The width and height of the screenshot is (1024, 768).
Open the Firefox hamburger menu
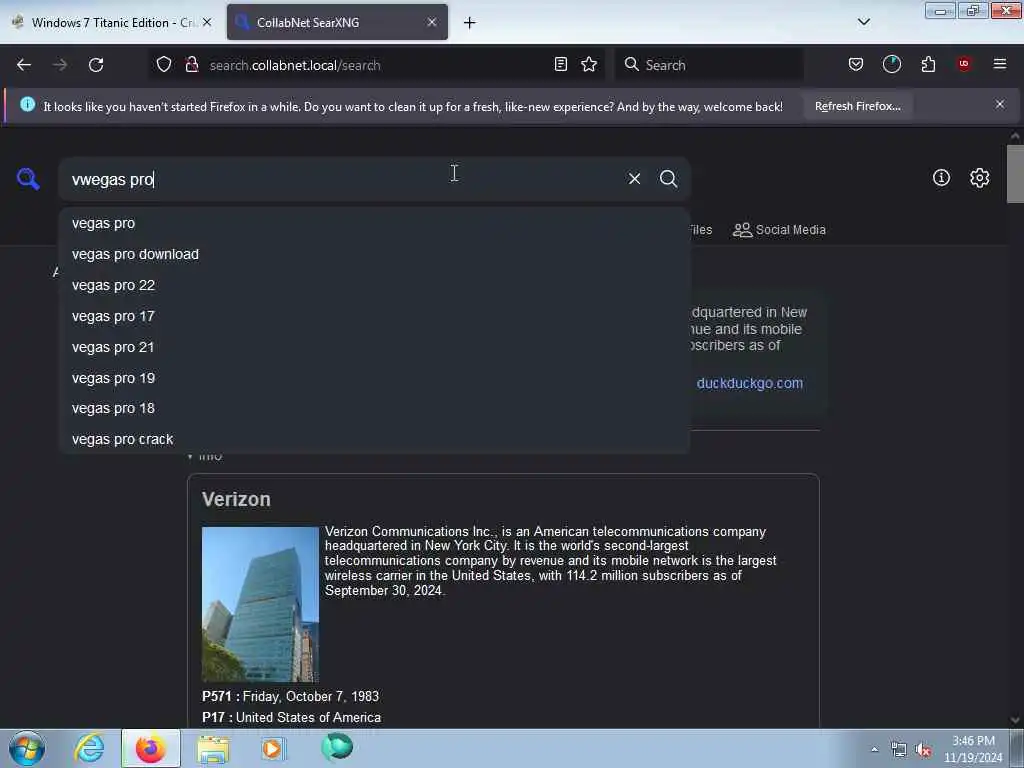(1000, 64)
